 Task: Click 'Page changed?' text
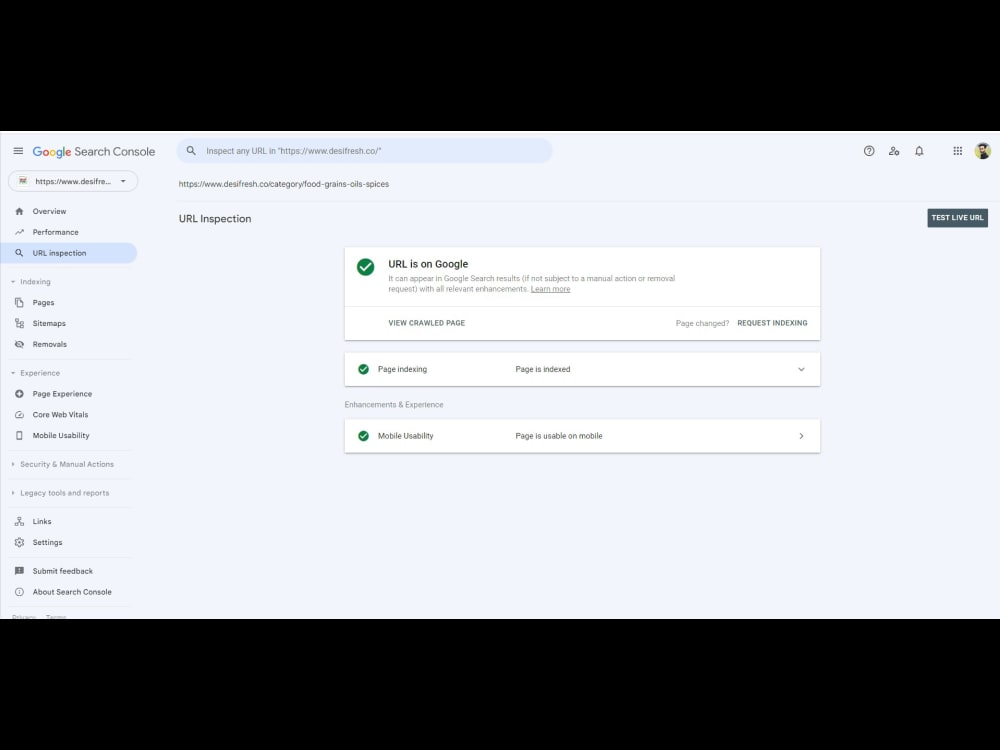click(702, 323)
